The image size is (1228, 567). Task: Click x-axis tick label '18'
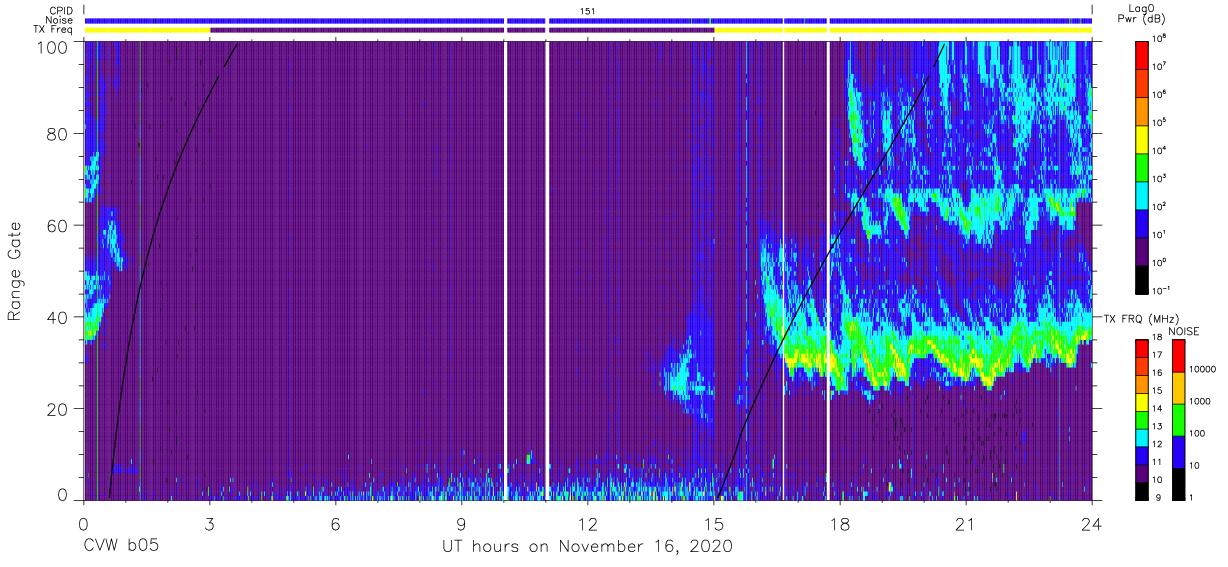pyautogui.click(x=840, y=525)
